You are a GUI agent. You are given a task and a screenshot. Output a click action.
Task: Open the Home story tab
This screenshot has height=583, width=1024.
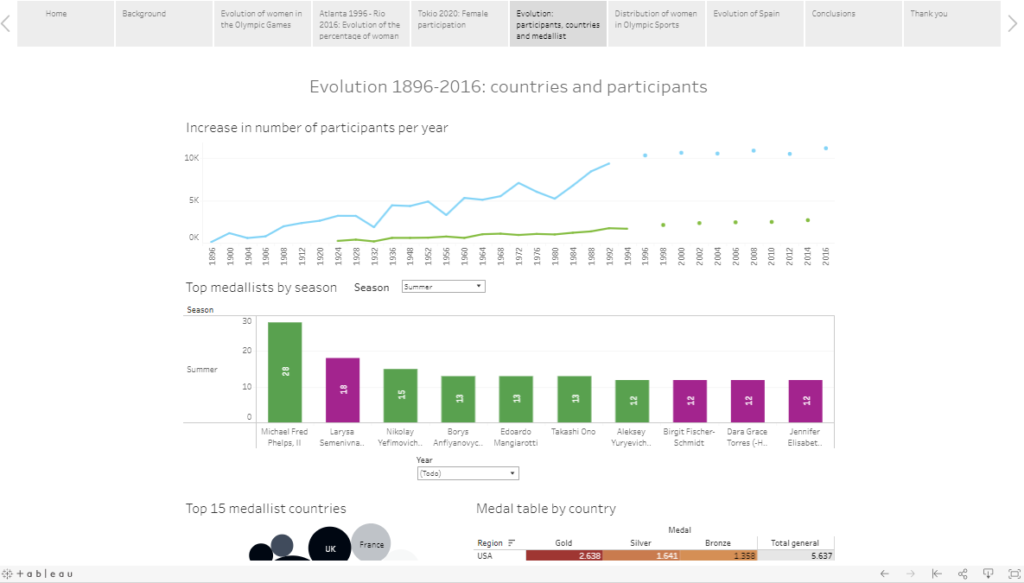65,24
